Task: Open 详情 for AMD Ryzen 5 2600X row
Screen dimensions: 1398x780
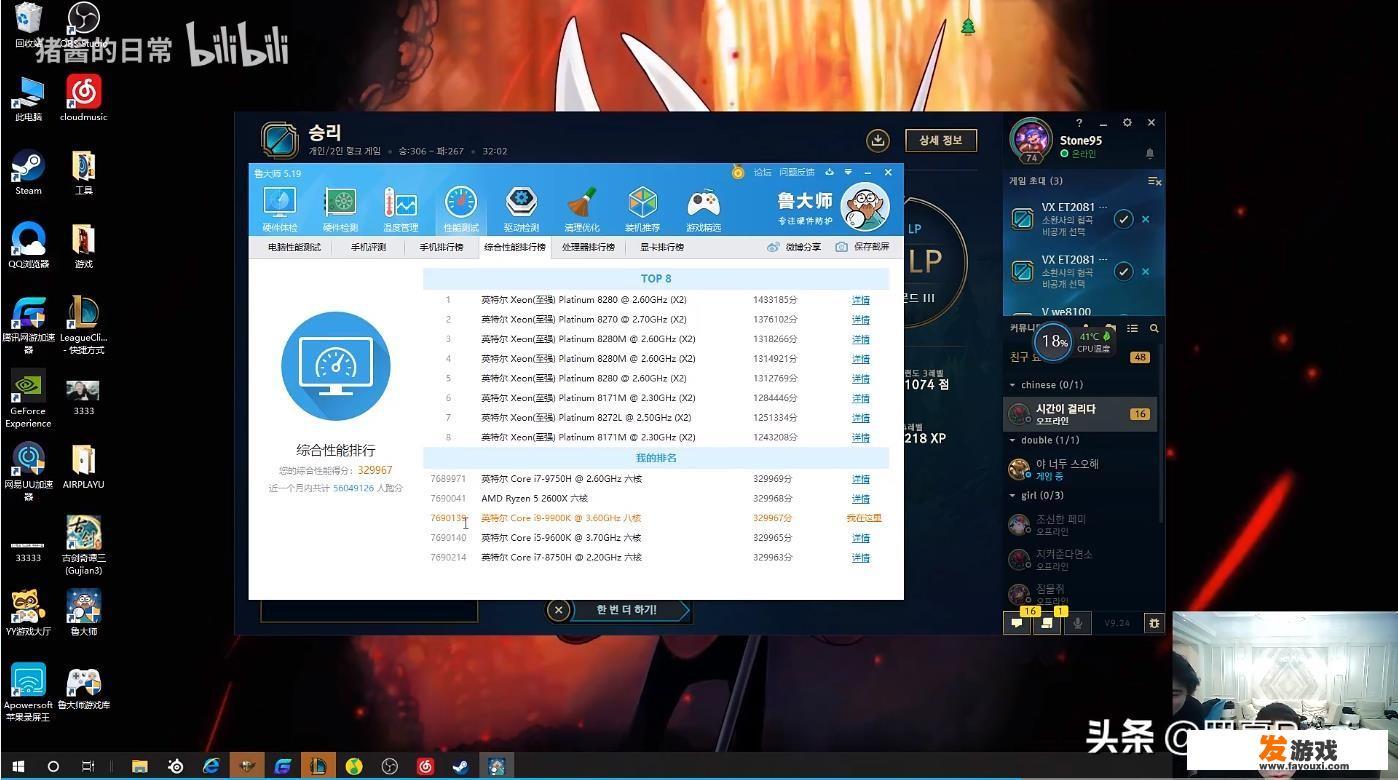Action: point(860,499)
